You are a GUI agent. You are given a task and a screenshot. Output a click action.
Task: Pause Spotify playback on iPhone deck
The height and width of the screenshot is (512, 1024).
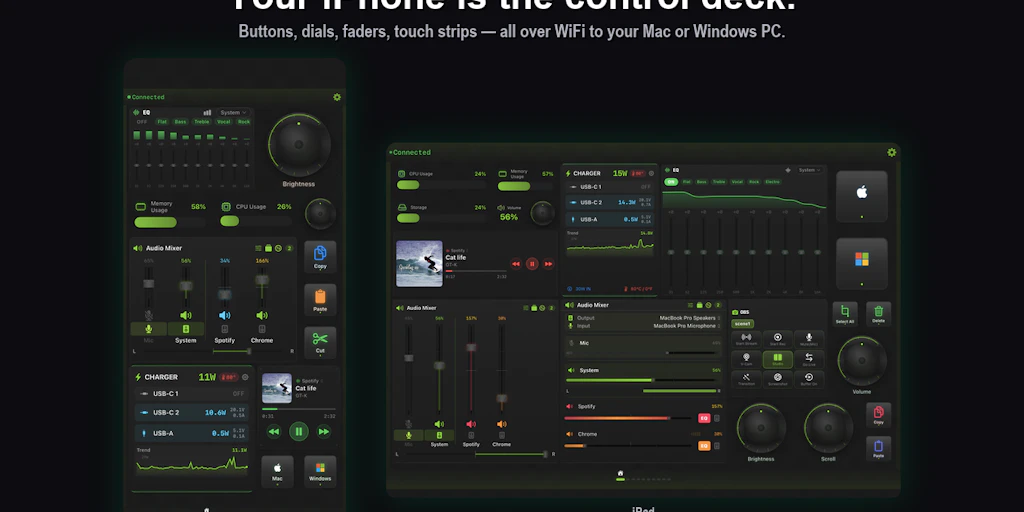pyautogui.click(x=298, y=431)
